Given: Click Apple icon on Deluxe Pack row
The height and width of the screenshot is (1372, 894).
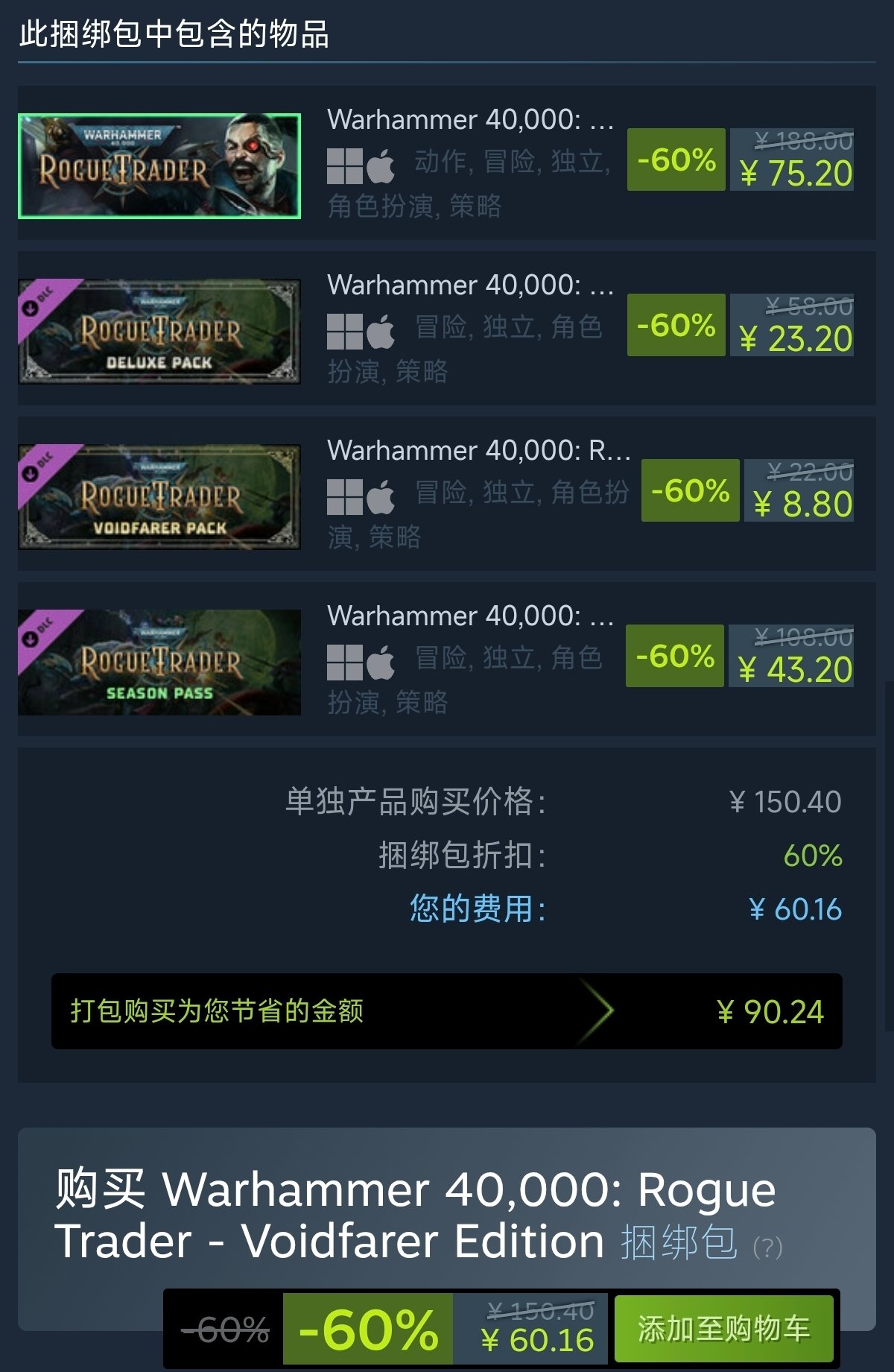Looking at the screenshot, I should (x=381, y=331).
